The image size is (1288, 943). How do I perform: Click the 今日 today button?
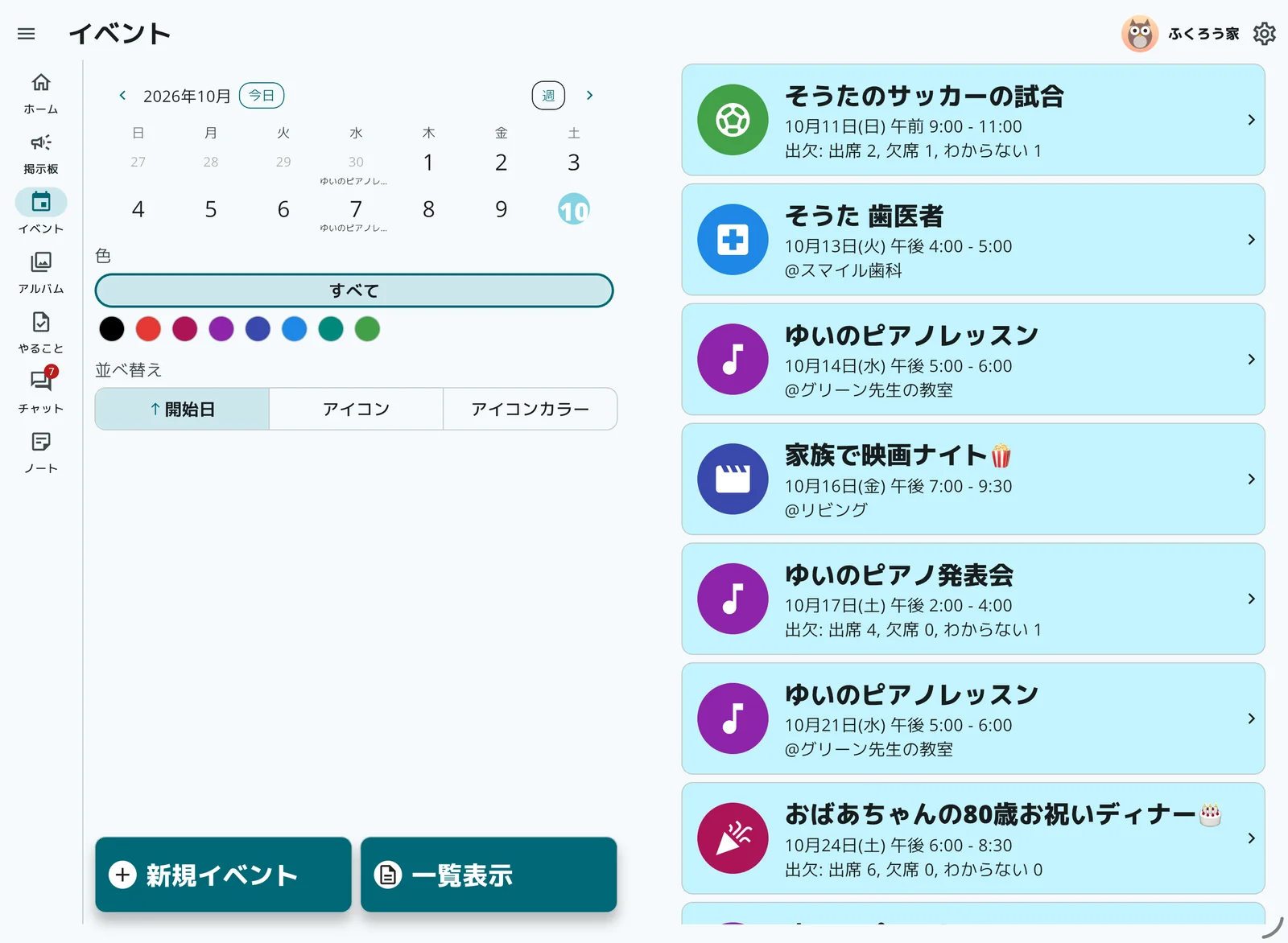(x=262, y=96)
